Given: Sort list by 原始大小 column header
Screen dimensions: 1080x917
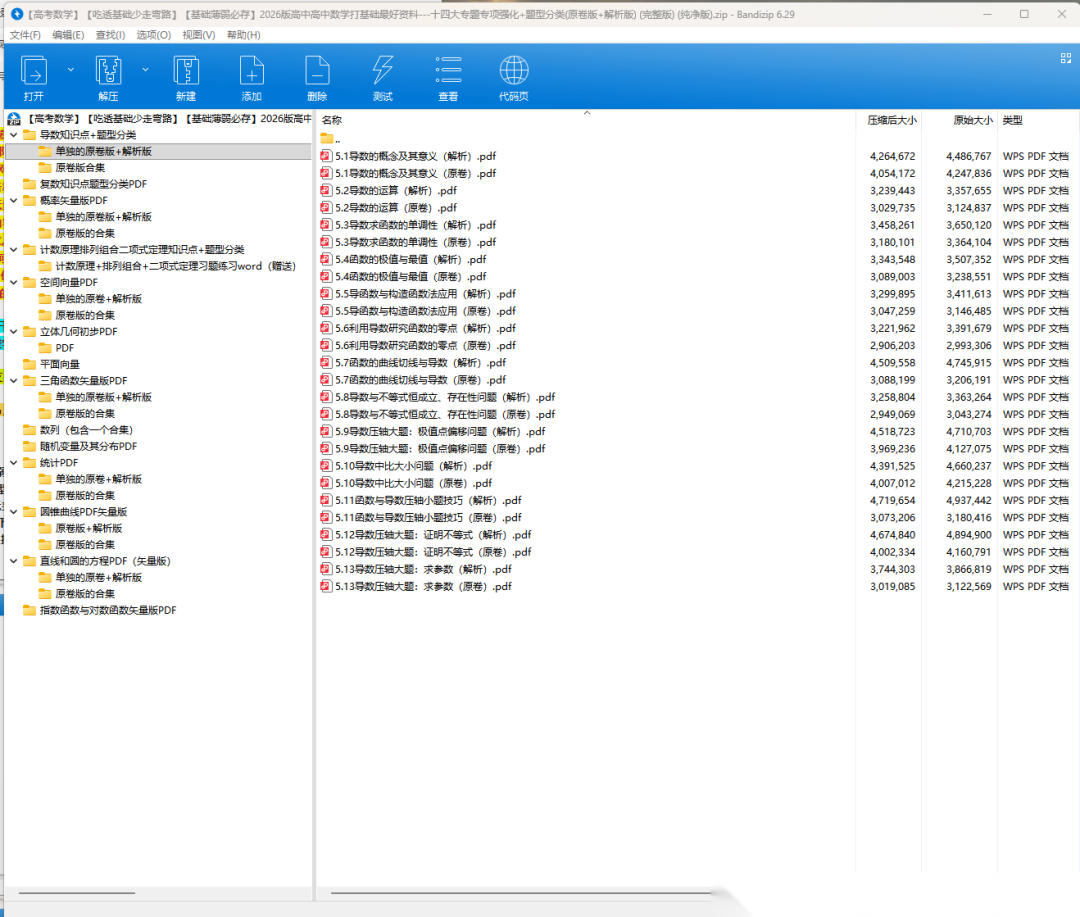Looking at the screenshot, I should click(x=972, y=120).
